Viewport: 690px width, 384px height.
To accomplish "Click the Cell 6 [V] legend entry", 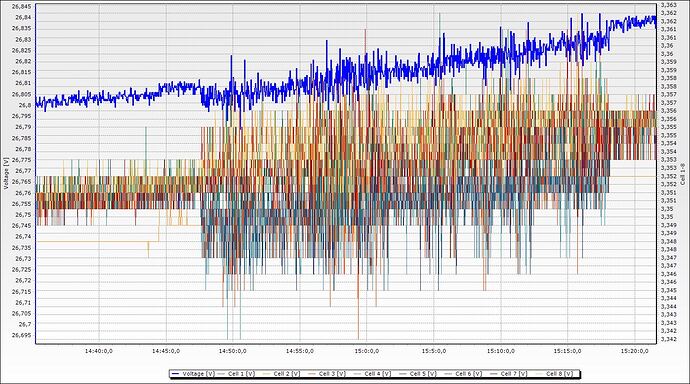I will (x=463, y=373).
